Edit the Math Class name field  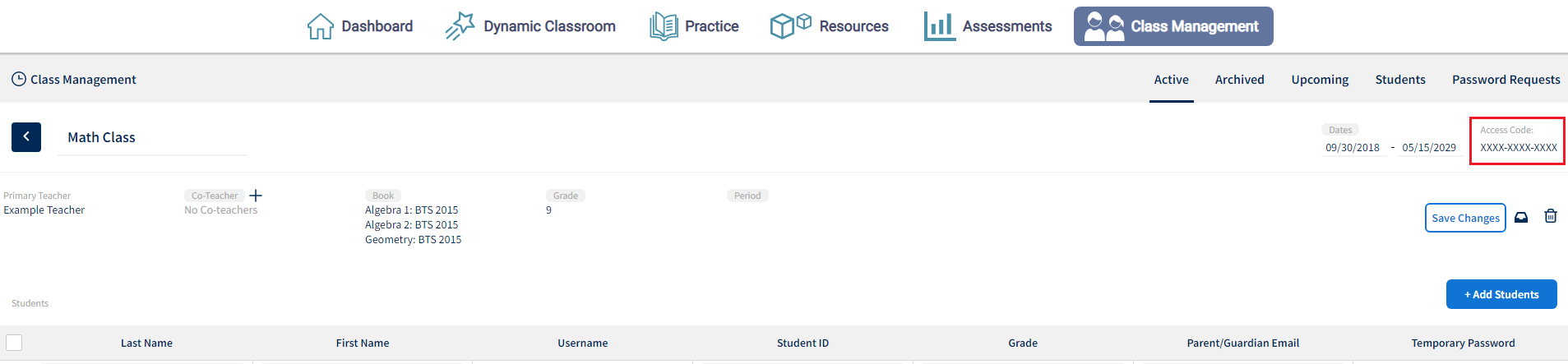tap(153, 138)
